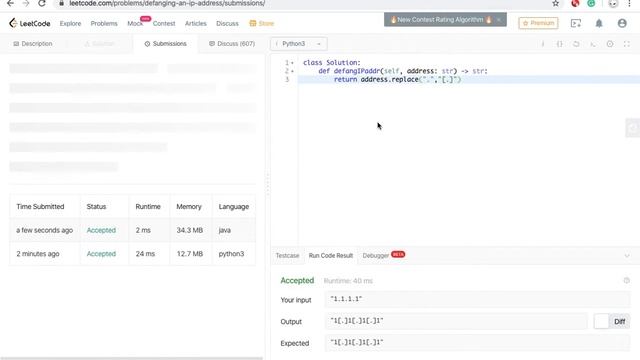Switch to the Solution tab

[x=100, y=44]
